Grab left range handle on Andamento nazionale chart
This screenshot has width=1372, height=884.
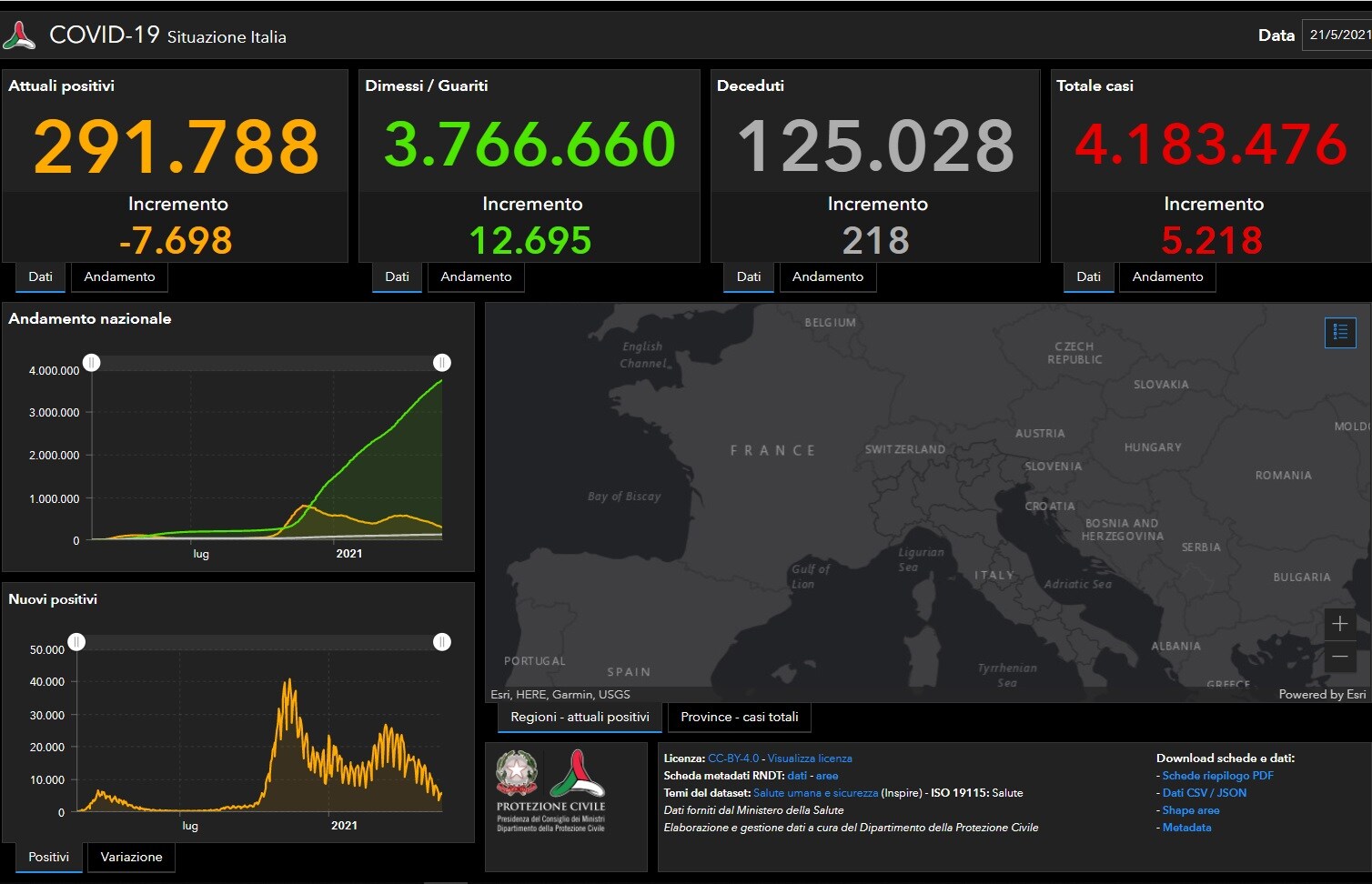[x=92, y=363]
